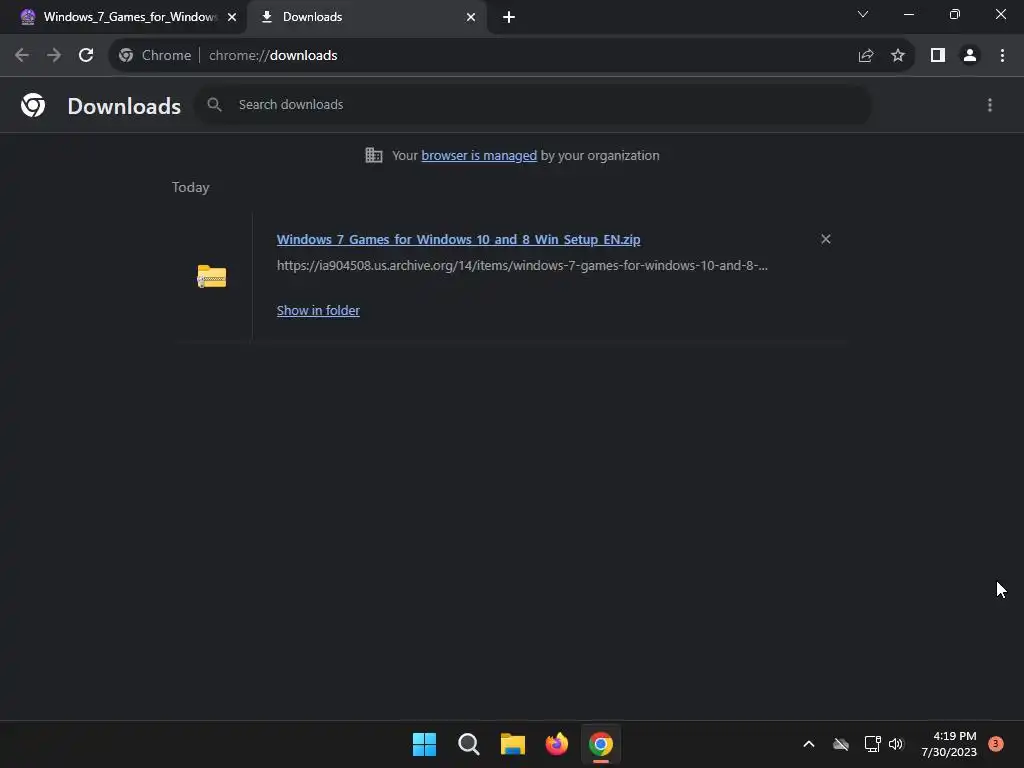Bookmark this tab with star icon

click(898, 56)
